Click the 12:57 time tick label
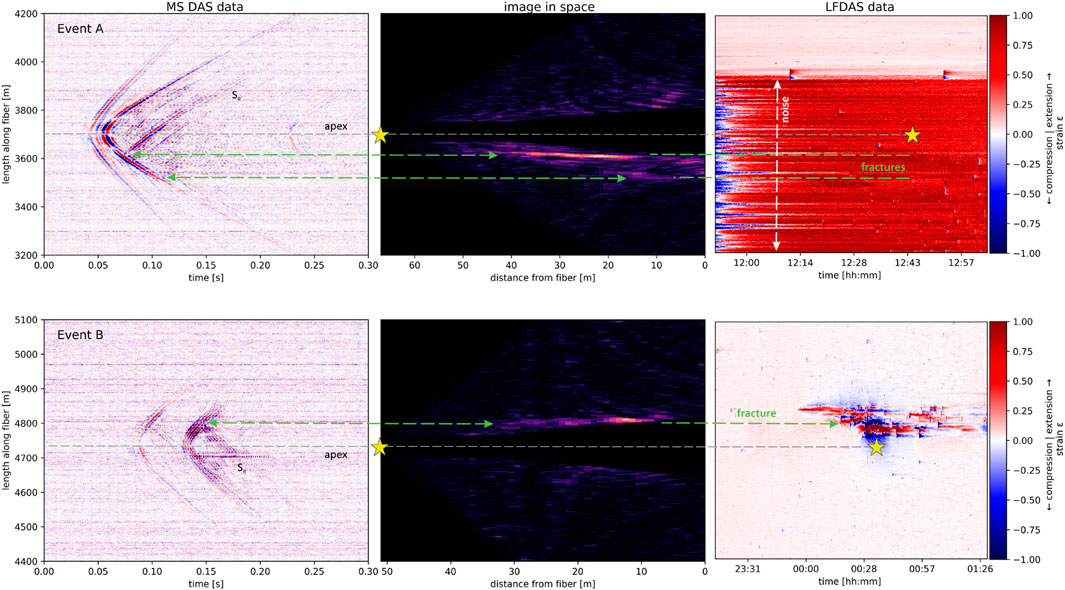 tap(961, 263)
